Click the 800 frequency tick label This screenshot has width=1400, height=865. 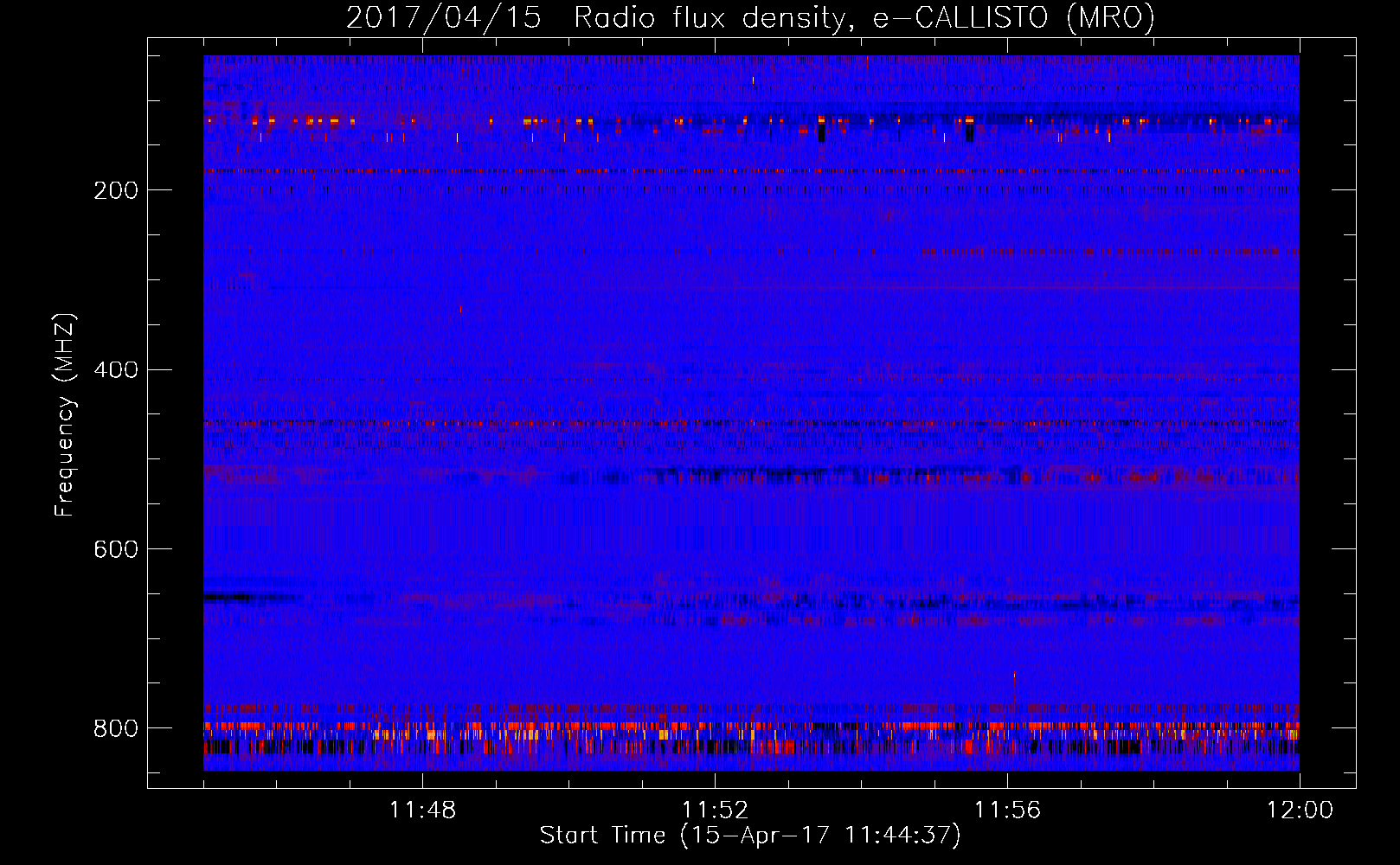(x=116, y=728)
